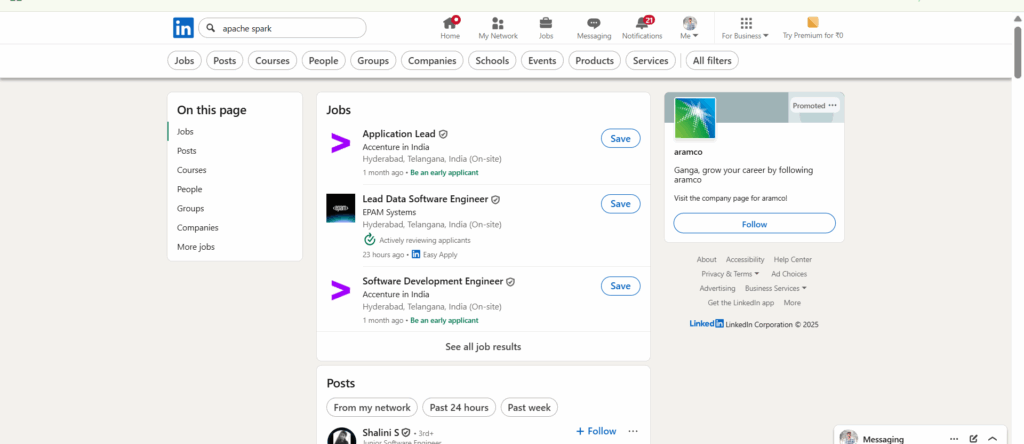Open About footer link
Screen dimensions: 1024x444
[707, 260]
